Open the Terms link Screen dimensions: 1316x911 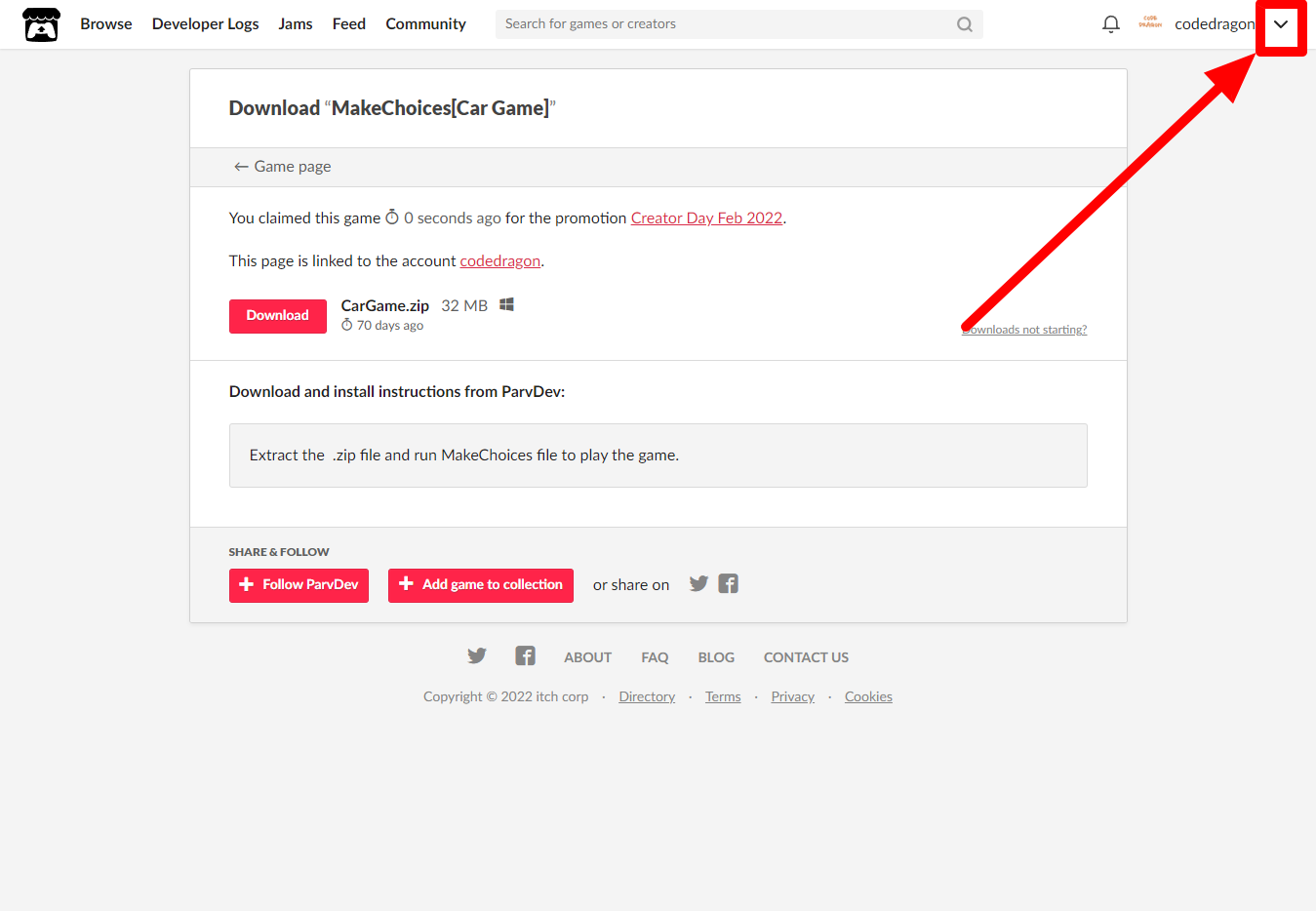pos(723,696)
